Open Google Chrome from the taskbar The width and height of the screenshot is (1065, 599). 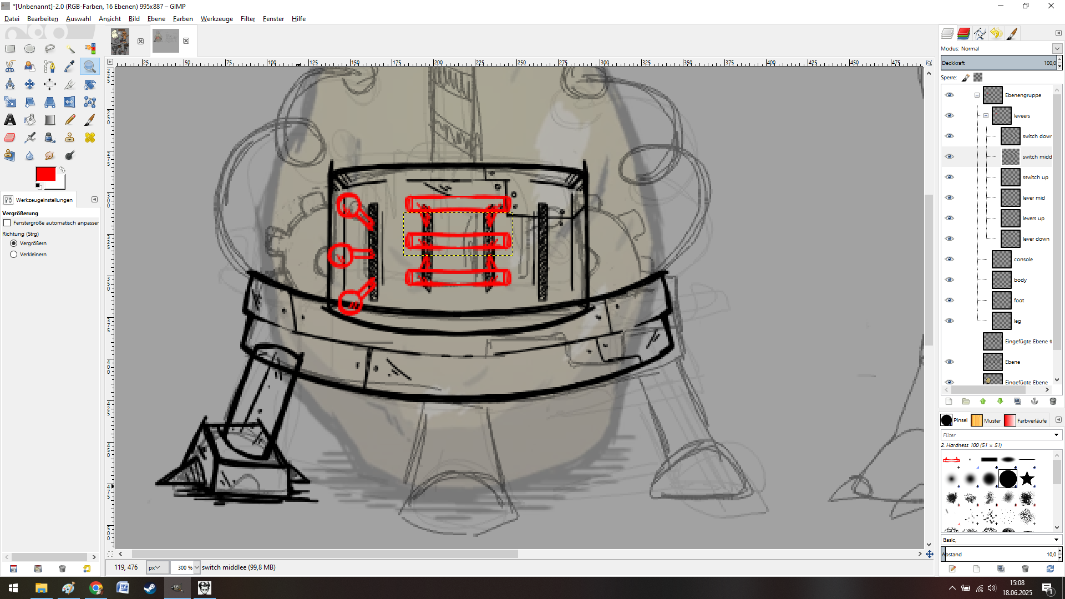(95, 588)
